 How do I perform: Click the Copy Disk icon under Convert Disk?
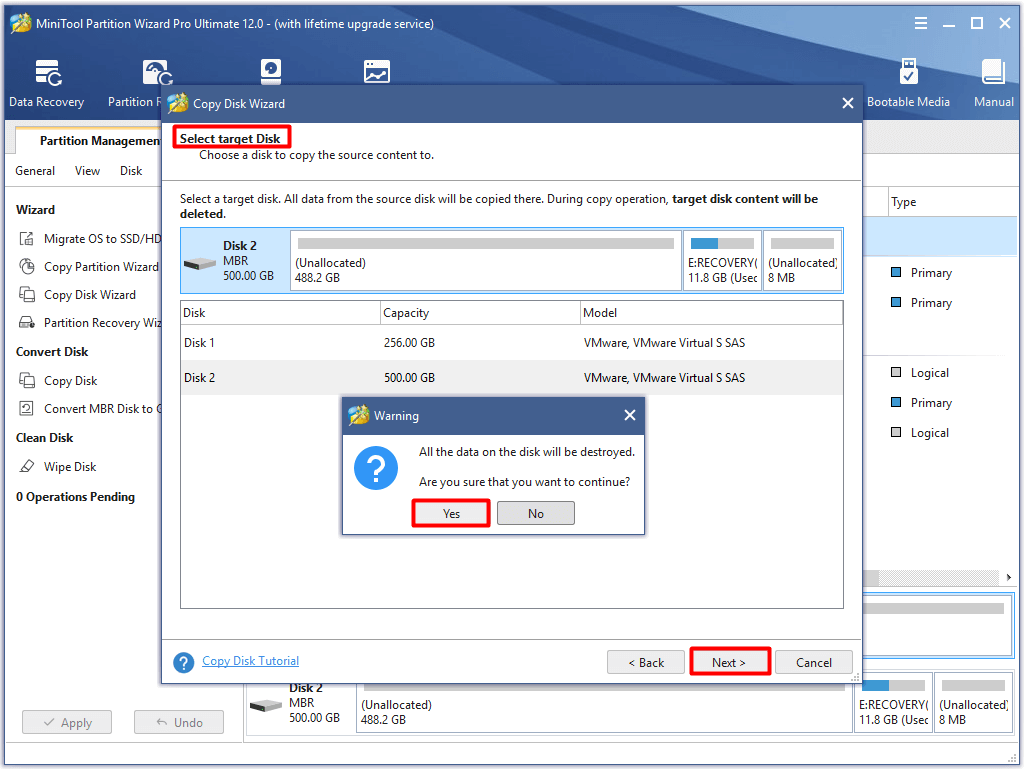[27, 380]
